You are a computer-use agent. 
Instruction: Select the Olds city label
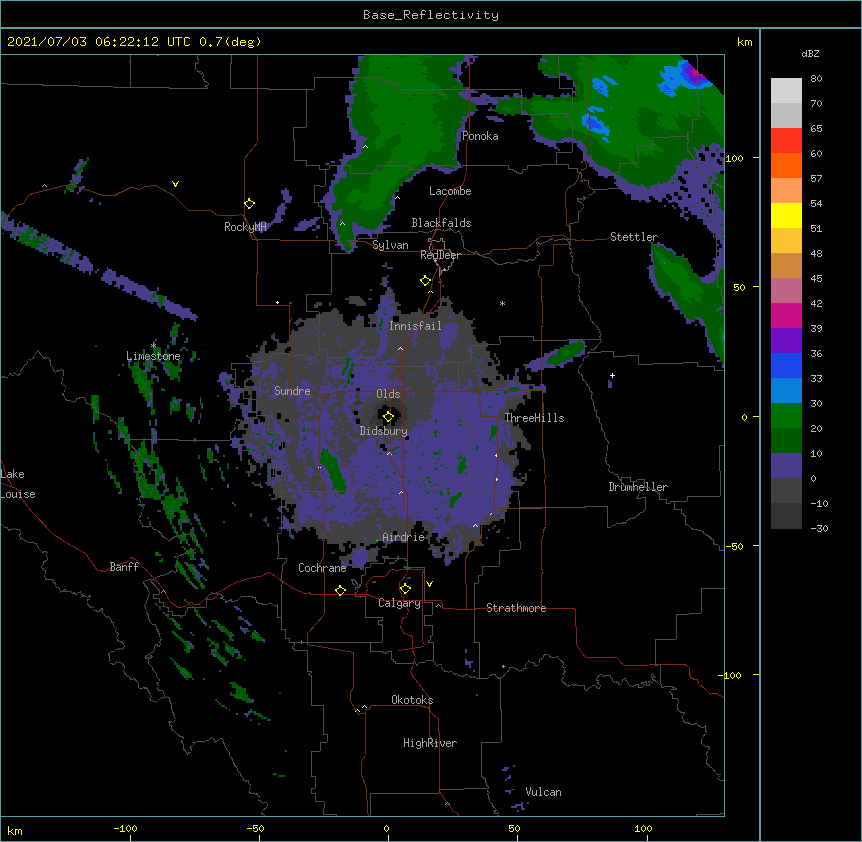[x=388, y=394]
